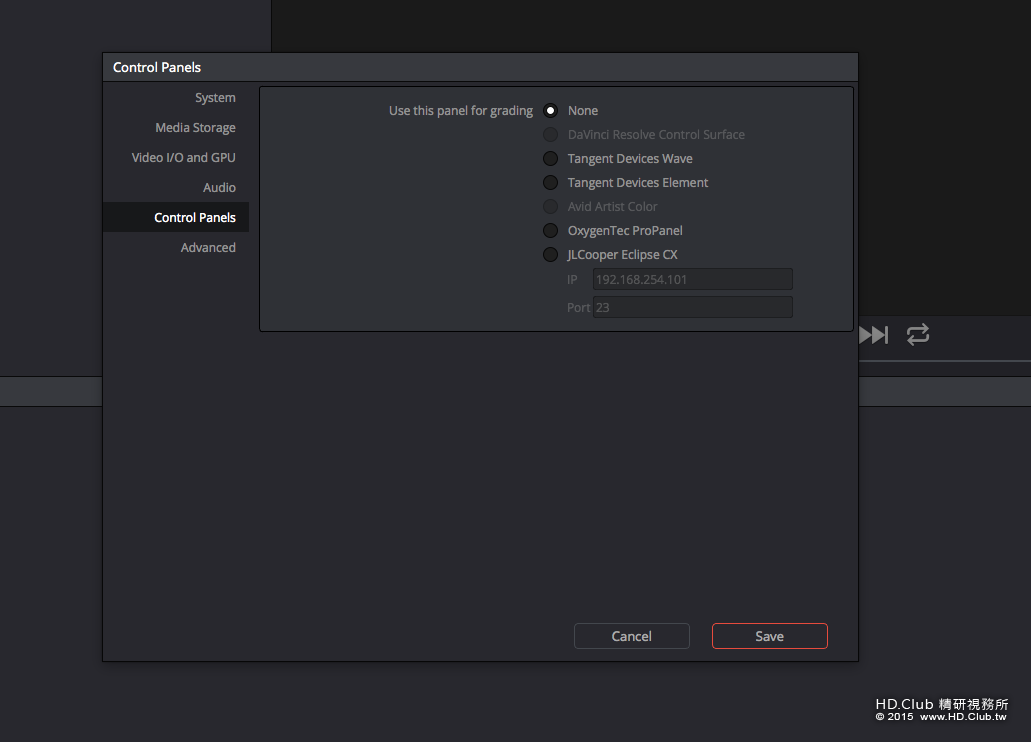Click the 'IP' field label
This screenshot has height=742, width=1031.
pyautogui.click(x=572, y=280)
